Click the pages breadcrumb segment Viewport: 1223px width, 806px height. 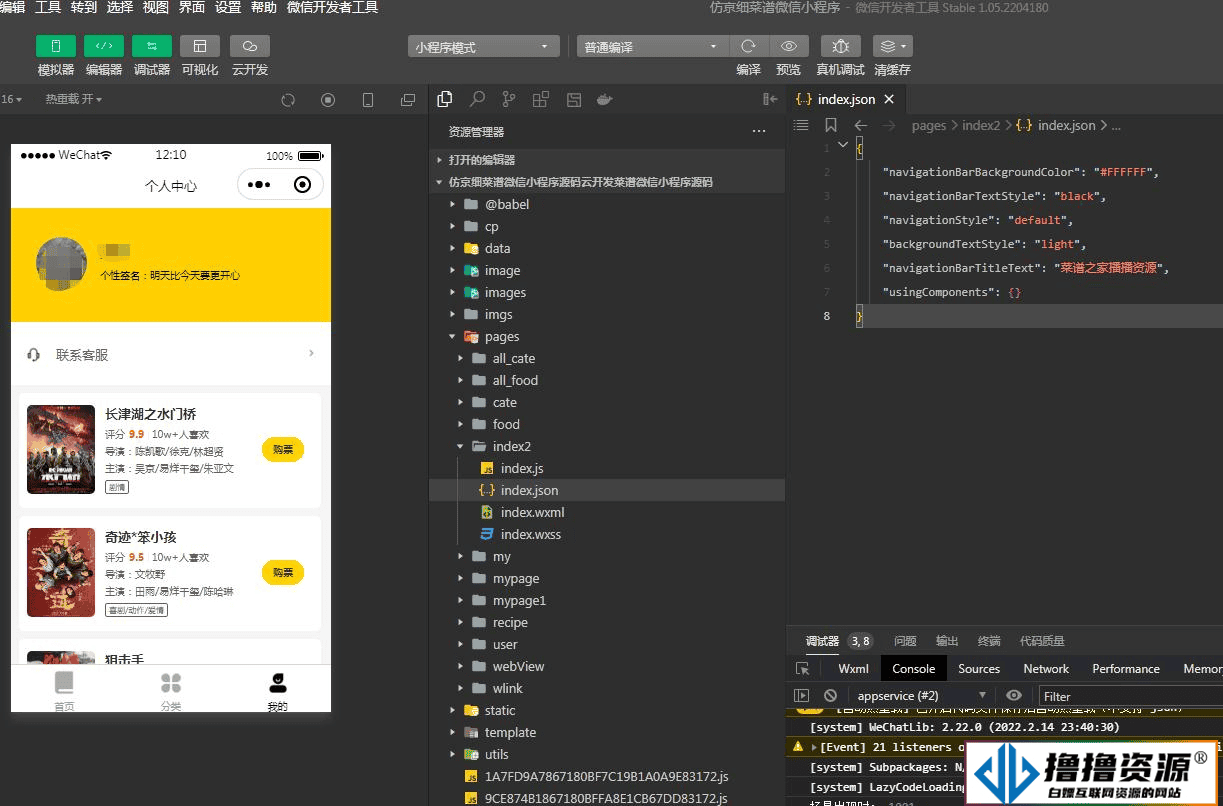click(929, 126)
